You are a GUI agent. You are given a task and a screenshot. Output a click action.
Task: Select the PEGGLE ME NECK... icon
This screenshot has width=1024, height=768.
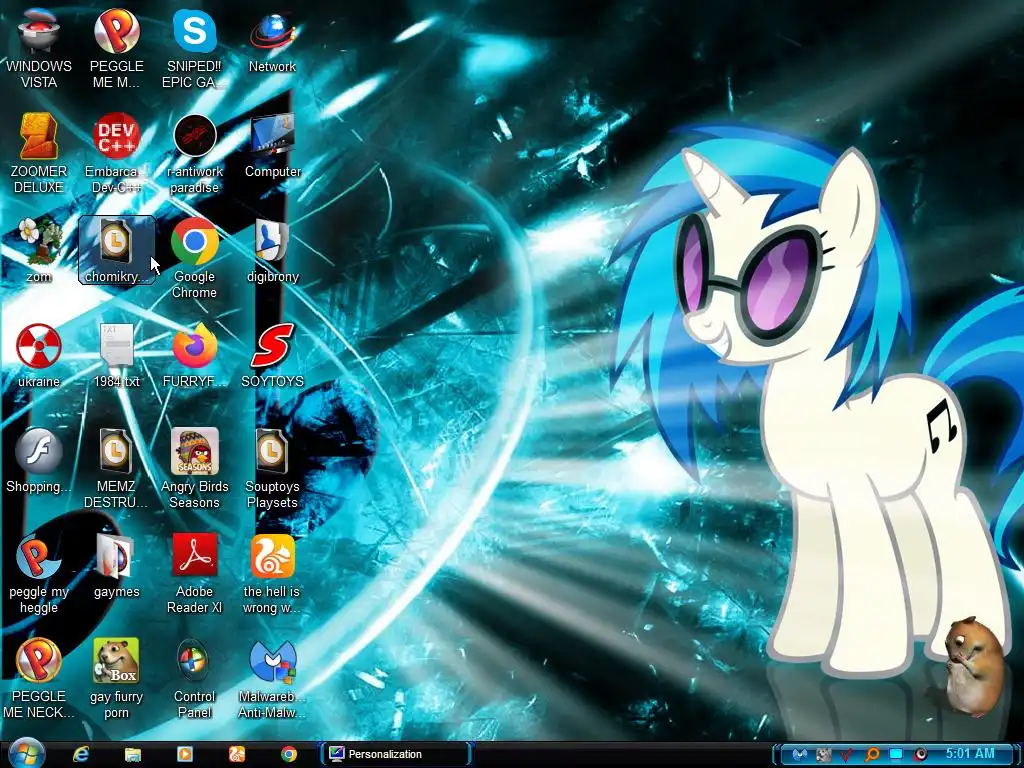click(39, 678)
